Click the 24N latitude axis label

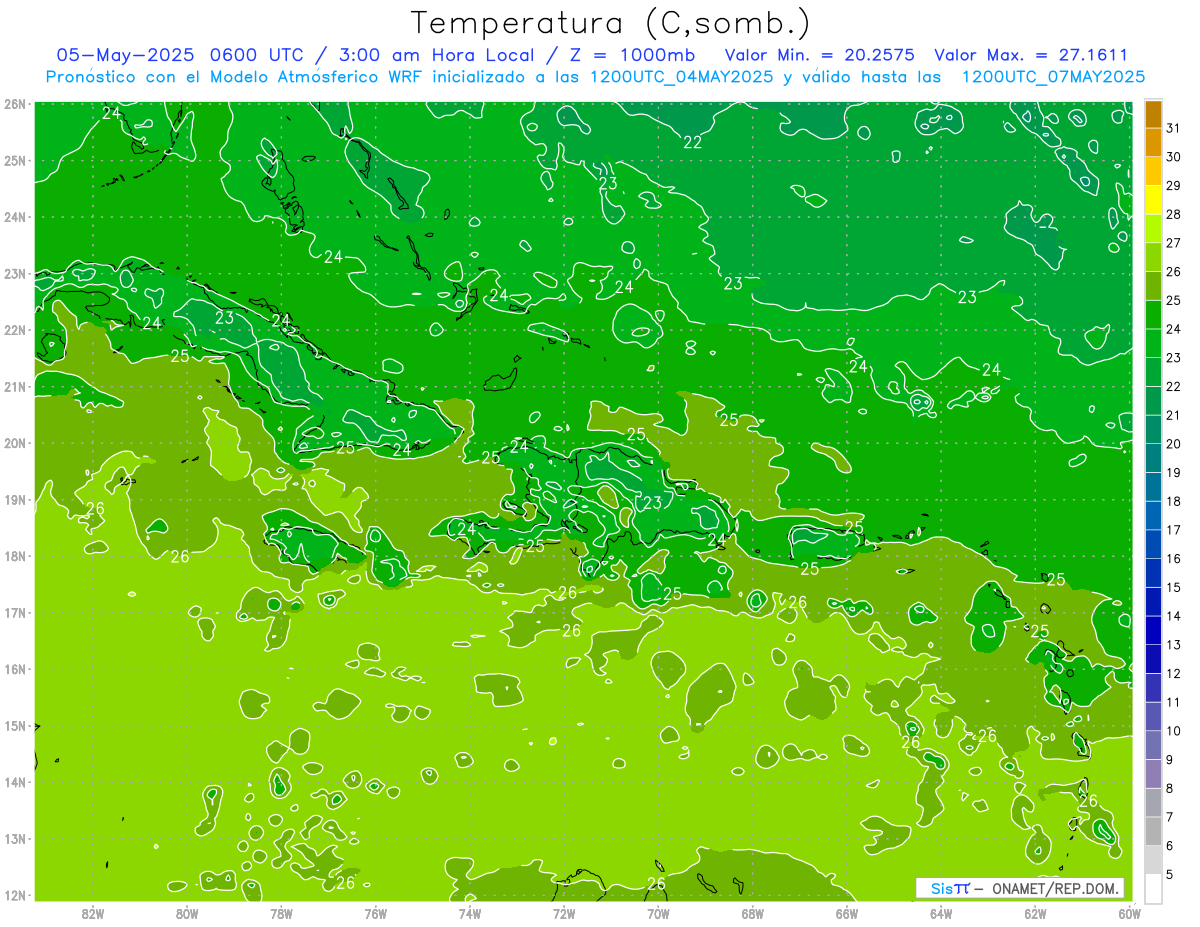14,217
